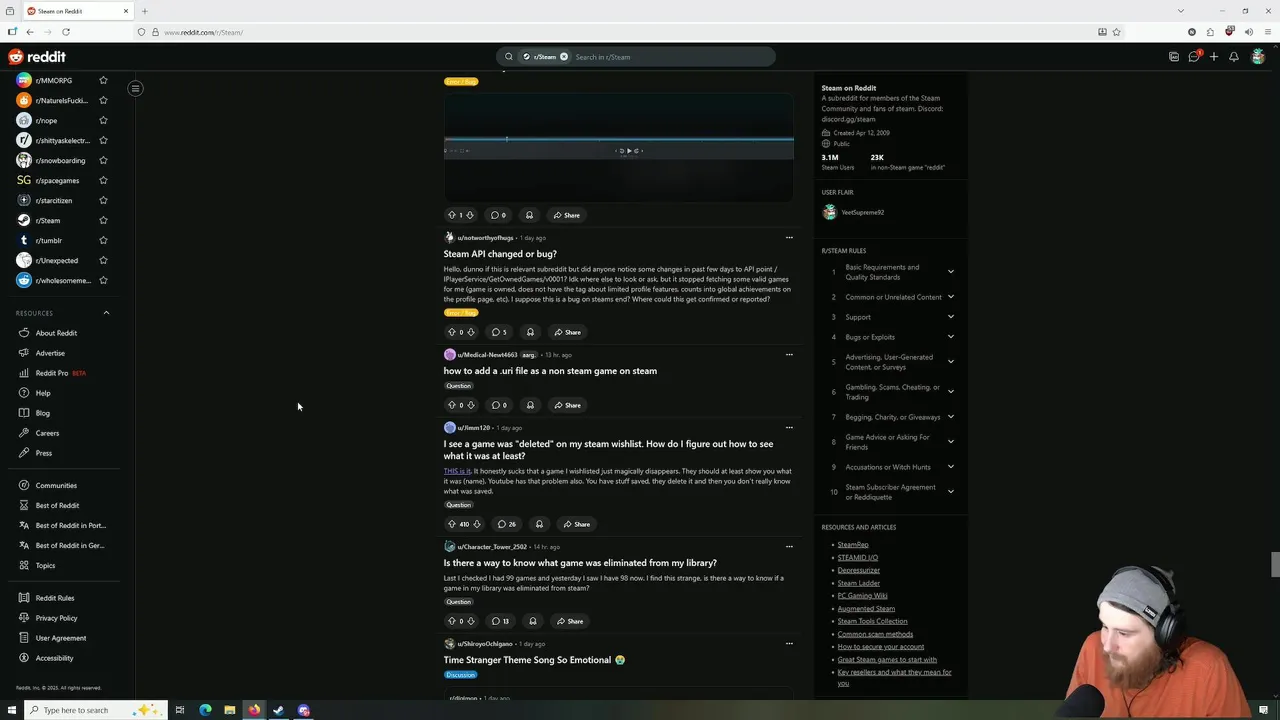The height and width of the screenshot is (720, 1280).
Task: Open the Reddit chat icon in header
Action: pos(1194,57)
